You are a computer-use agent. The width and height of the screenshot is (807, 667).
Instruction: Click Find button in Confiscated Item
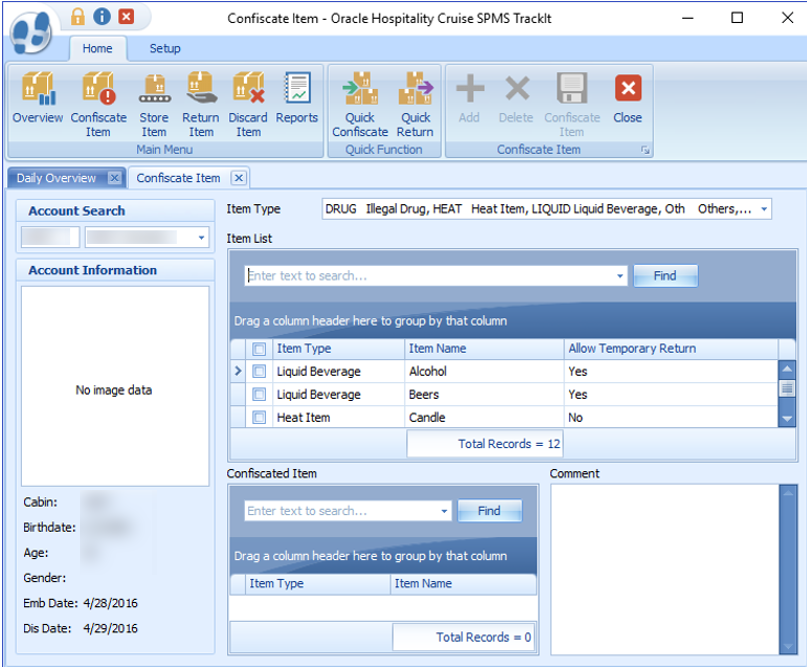click(x=489, y=511)
